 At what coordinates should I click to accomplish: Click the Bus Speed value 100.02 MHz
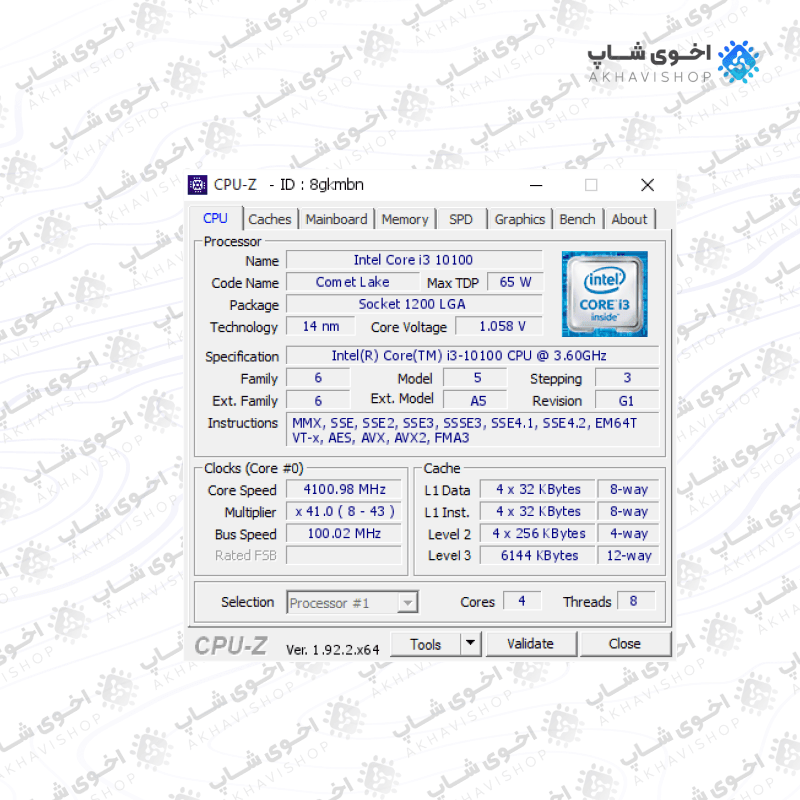(344, 533)
